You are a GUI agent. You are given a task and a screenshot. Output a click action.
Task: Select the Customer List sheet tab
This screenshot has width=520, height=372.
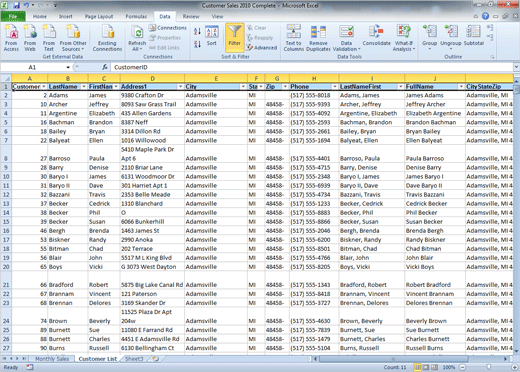click(98, 359)
